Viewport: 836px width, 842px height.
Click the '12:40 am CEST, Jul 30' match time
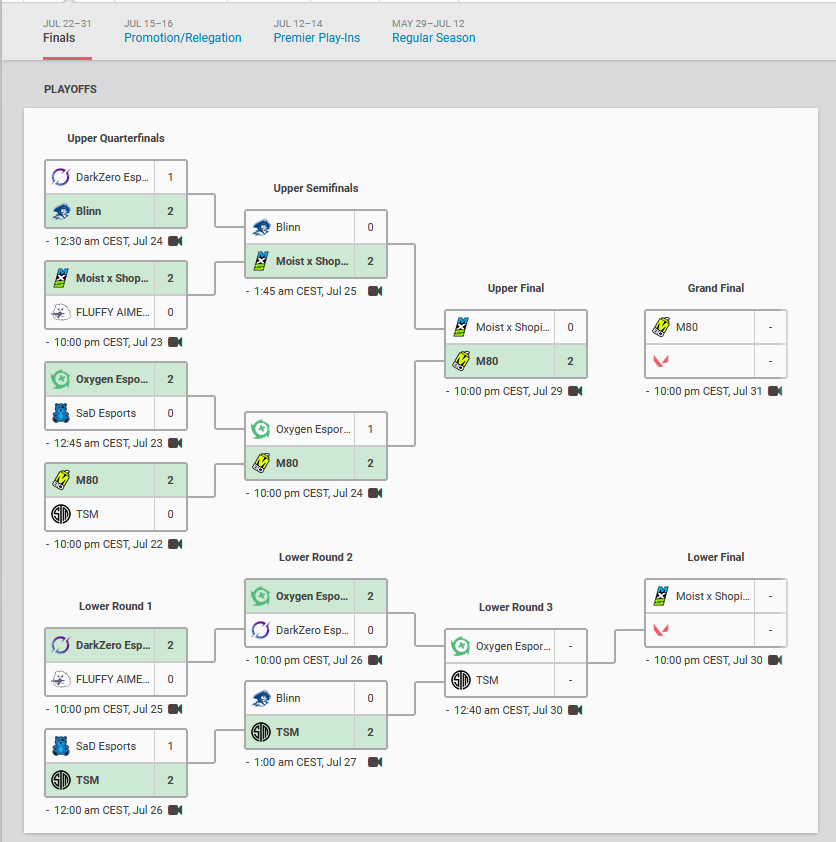coord(508,710)
